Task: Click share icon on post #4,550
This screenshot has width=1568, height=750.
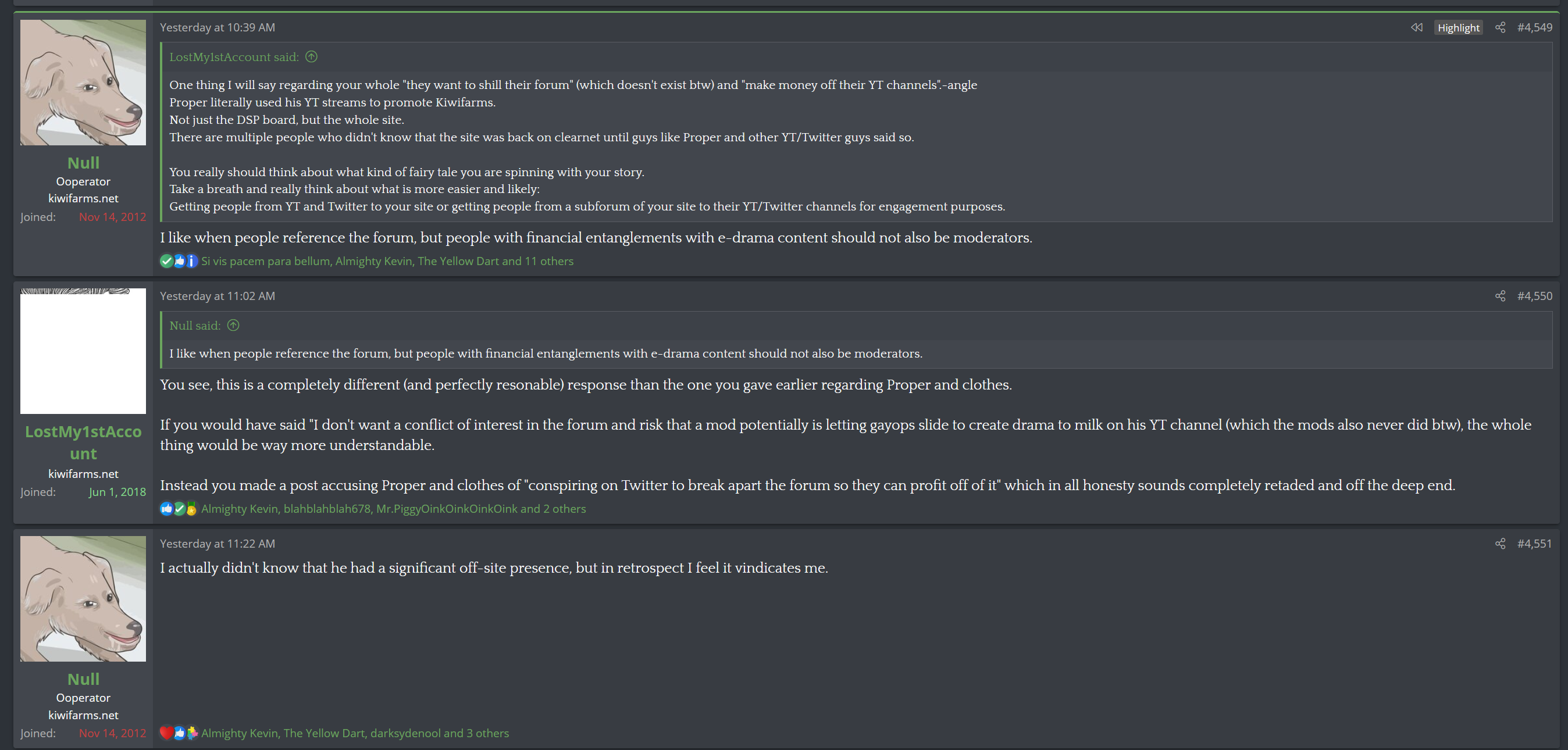Action: point(1500,297)
